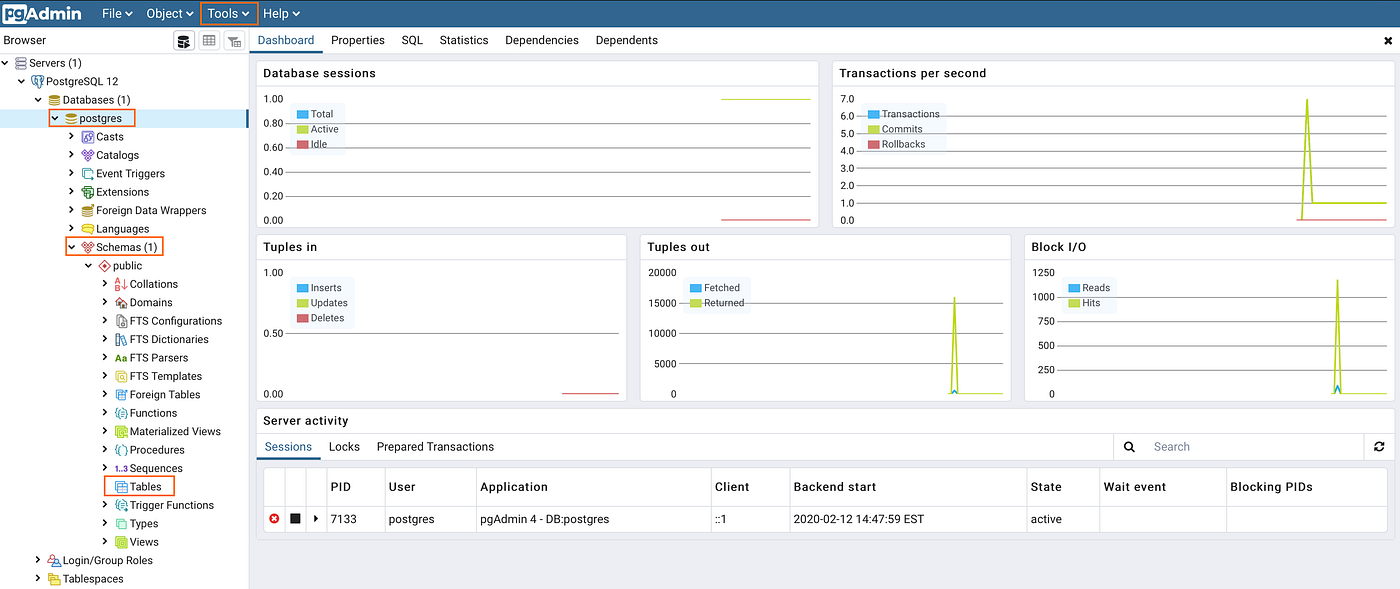1400x589 pixels.
Task: Open the Locks tab under Server activity
Action: [x=344, y=447]
